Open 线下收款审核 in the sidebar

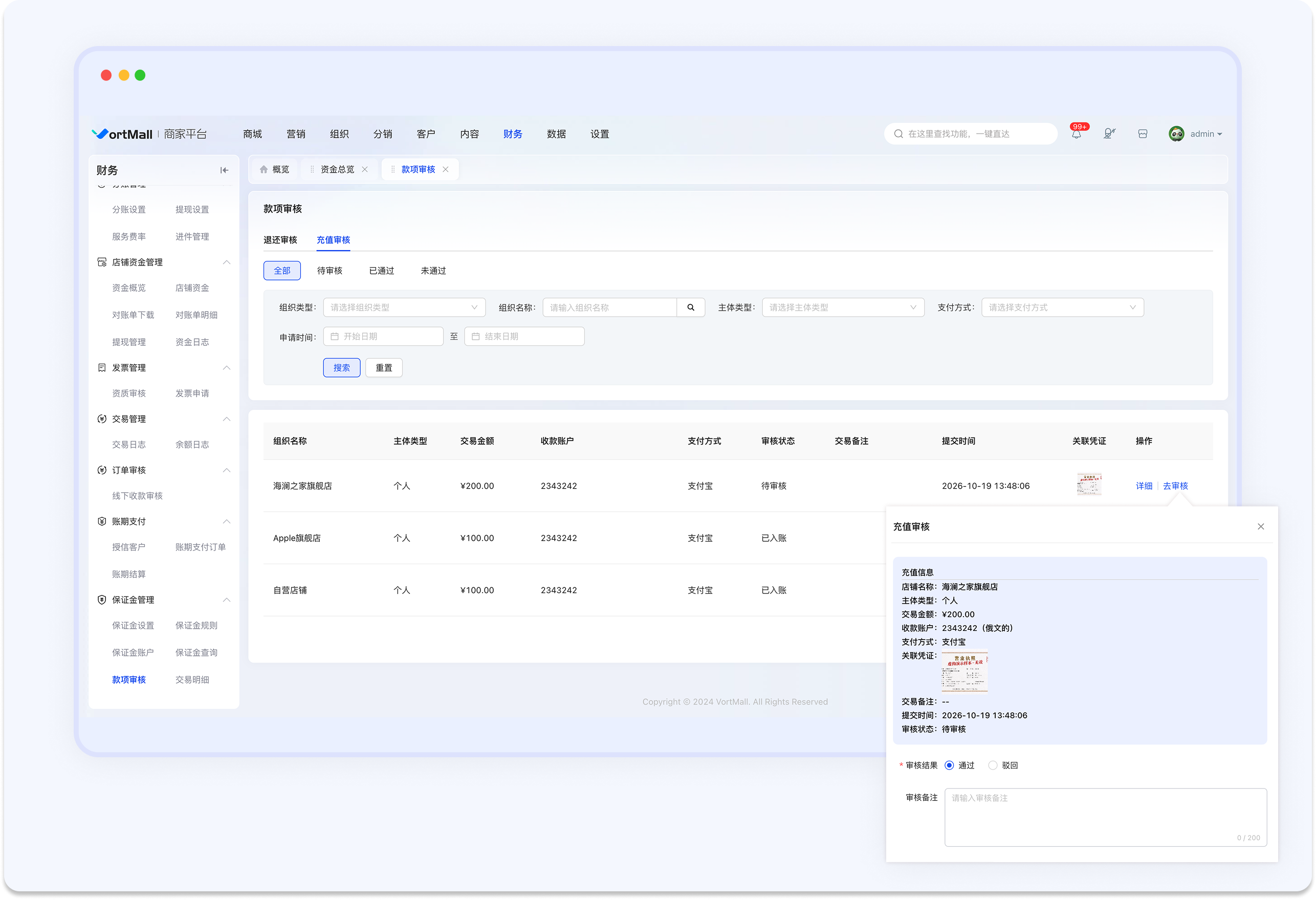(x=137, y=496)
